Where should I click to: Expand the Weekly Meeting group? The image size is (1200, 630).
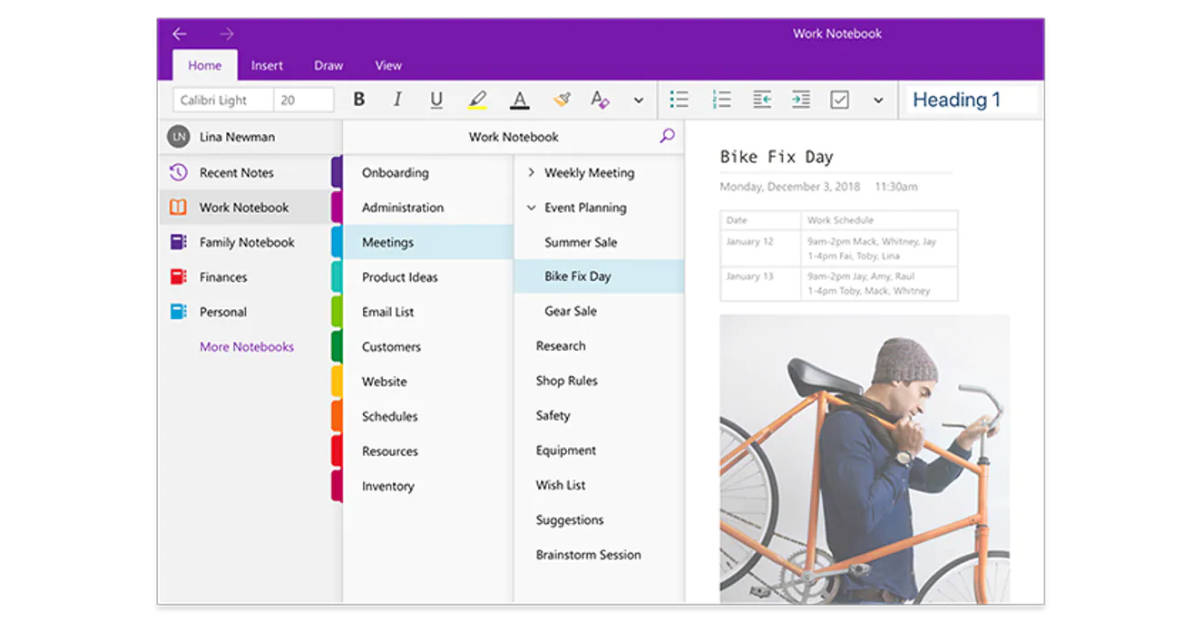click(x=530, y=172)
